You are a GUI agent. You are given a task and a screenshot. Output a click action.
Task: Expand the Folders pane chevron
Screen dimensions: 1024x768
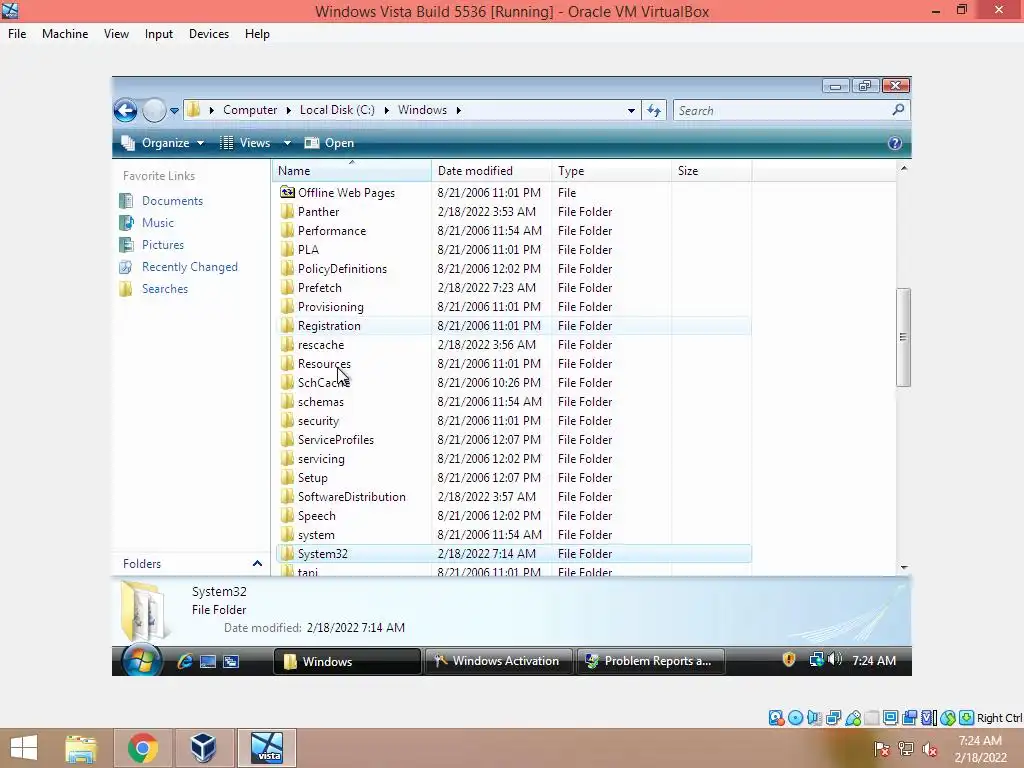click(257, 564)
